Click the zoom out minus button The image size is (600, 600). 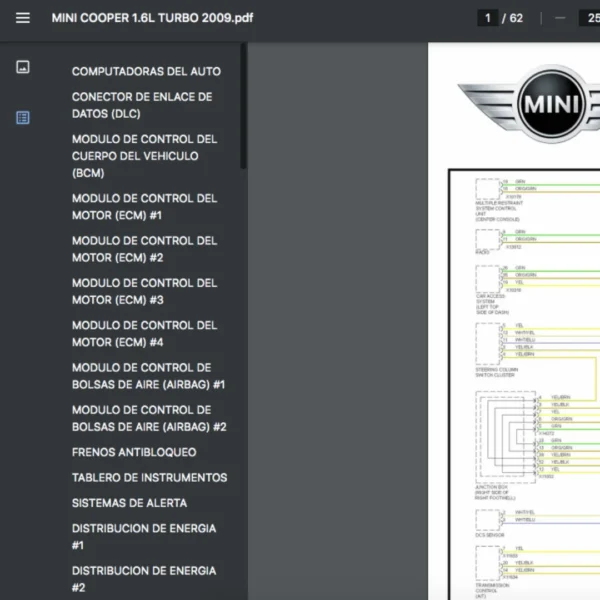pos(559,18)
